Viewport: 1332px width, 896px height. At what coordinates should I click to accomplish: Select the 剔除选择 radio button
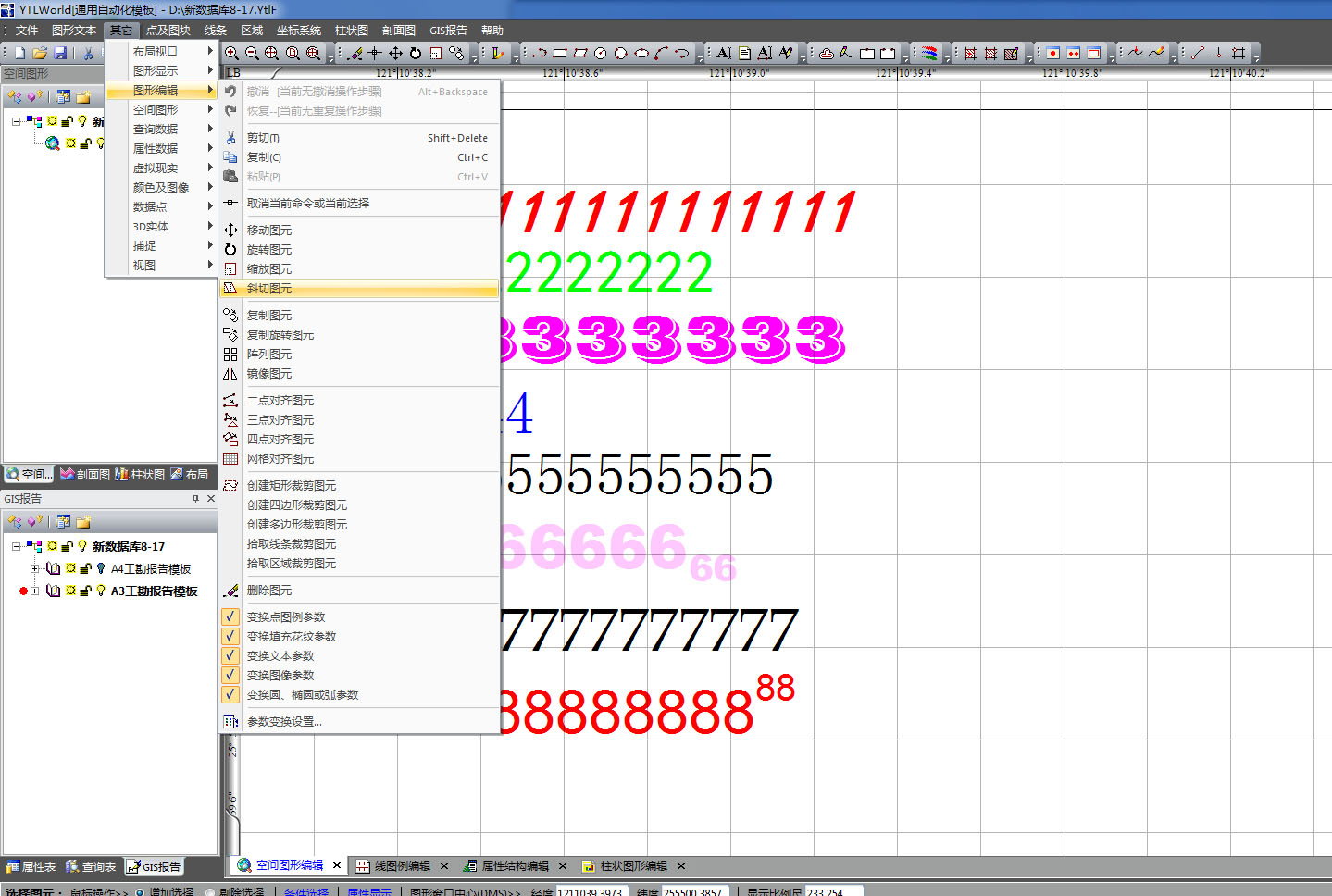click(210, 892)
